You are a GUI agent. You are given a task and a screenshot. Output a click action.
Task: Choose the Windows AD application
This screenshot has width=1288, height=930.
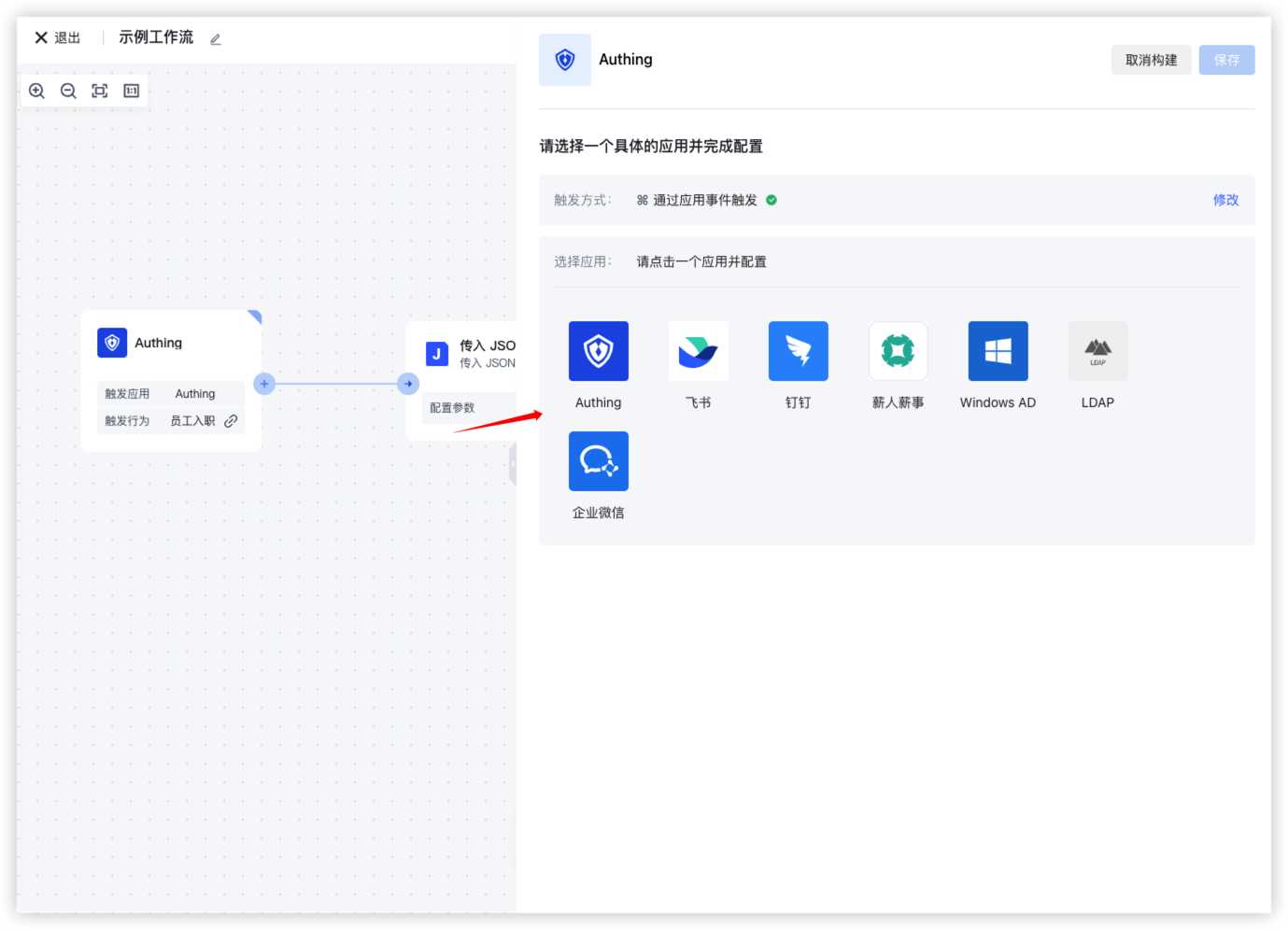998,352
